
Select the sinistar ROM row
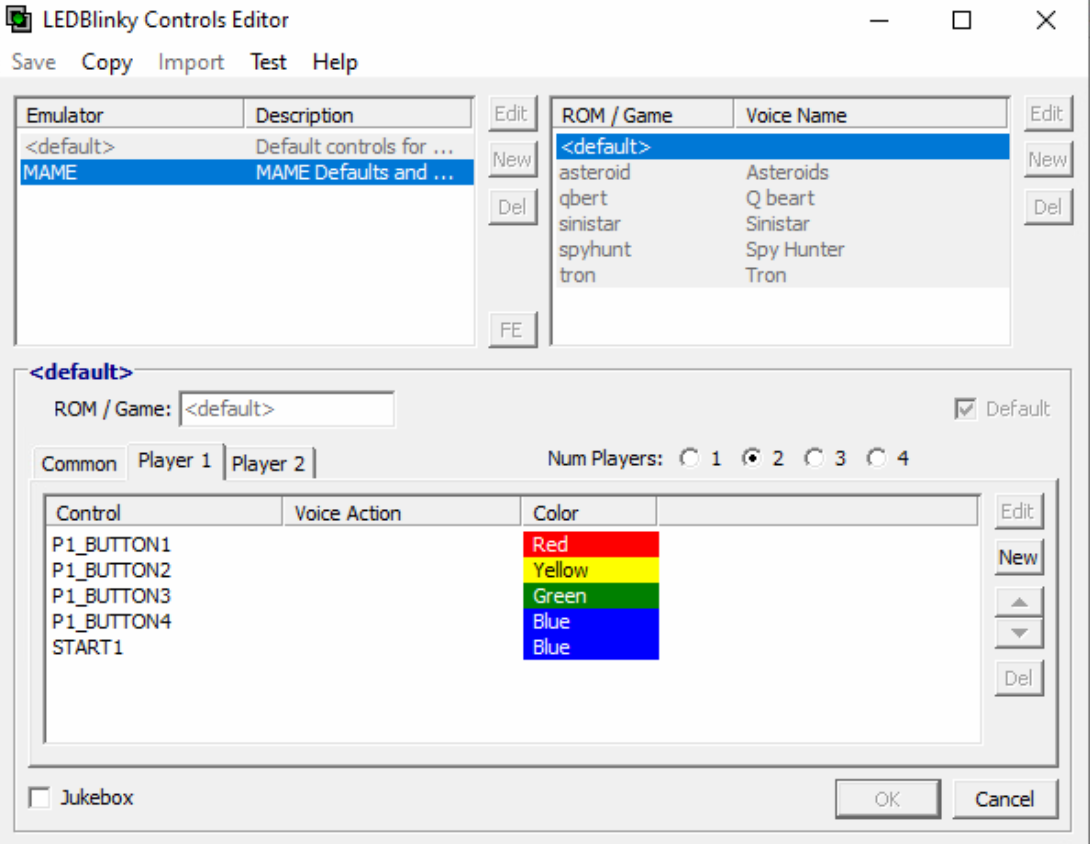[x=783, y=224]
